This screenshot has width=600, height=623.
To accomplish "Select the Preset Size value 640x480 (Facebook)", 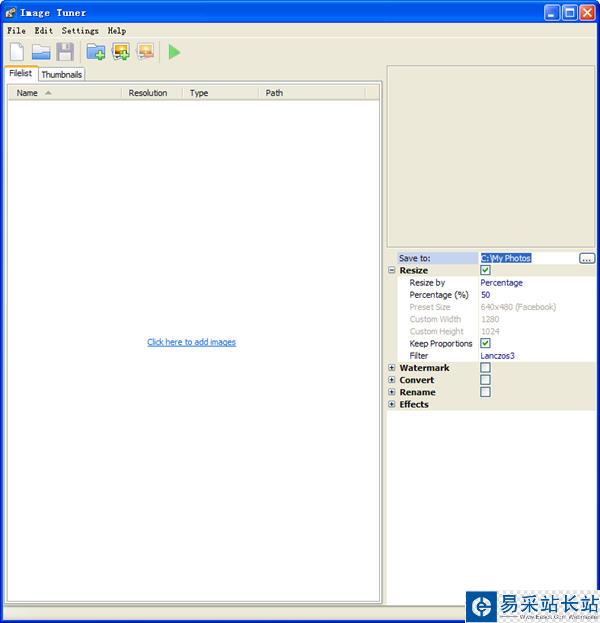I will [518, 307].
